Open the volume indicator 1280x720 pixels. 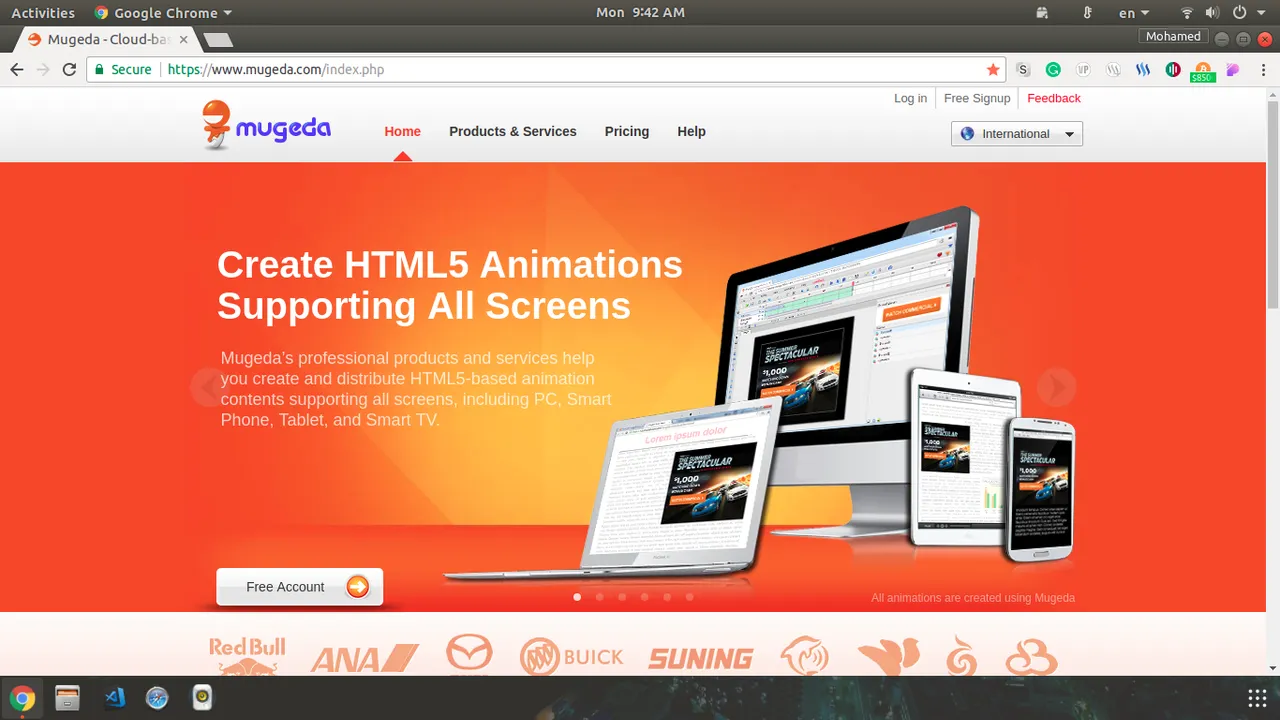[x=1212, y=13]
